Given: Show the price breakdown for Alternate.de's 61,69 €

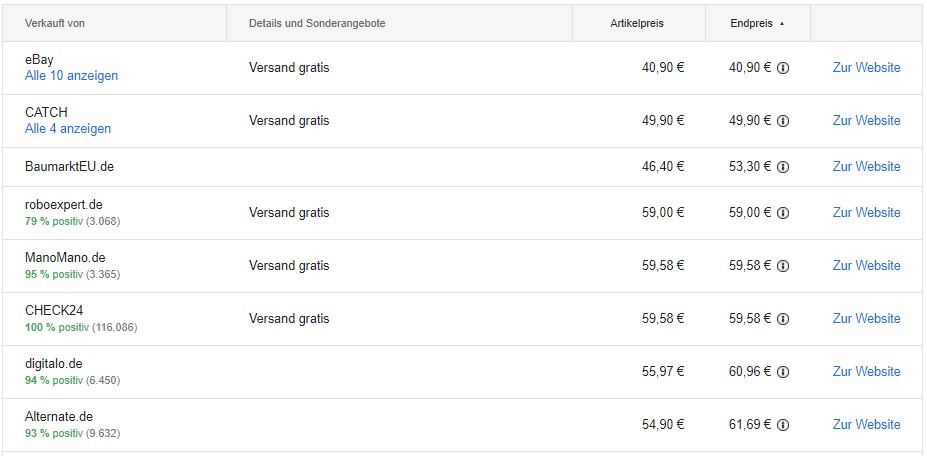Looking at the screenshot, I should point(783,425).
